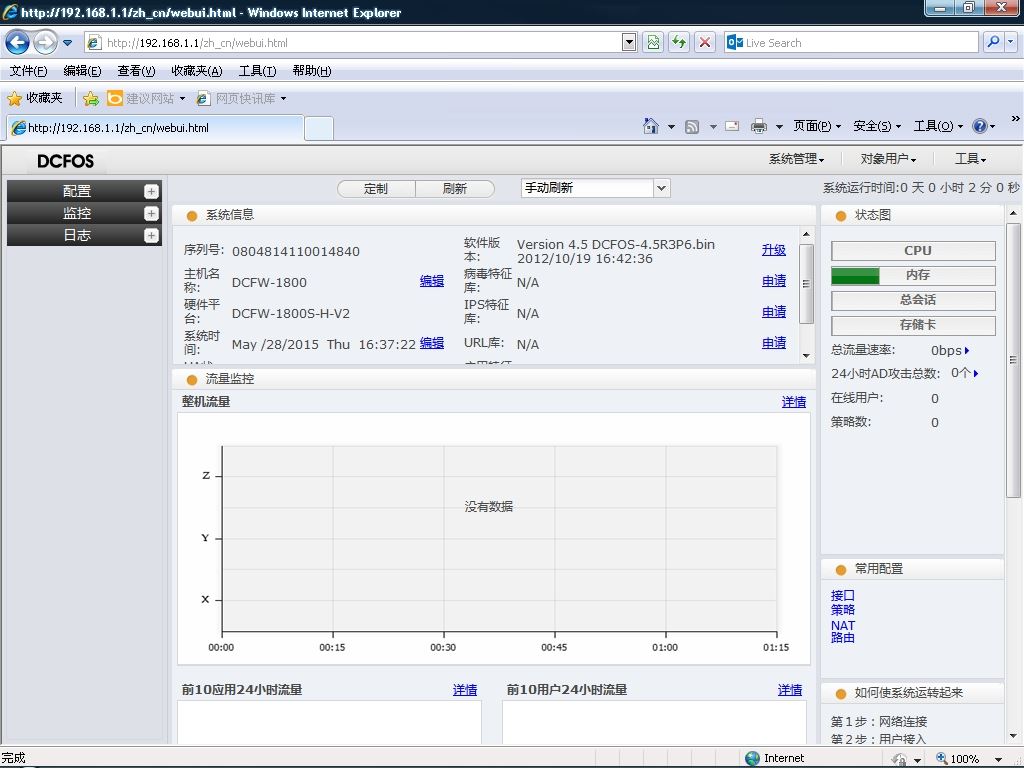Screen dimensions: 1024x768
Task: Click inside the Live Search box
Action: point(852,43)
